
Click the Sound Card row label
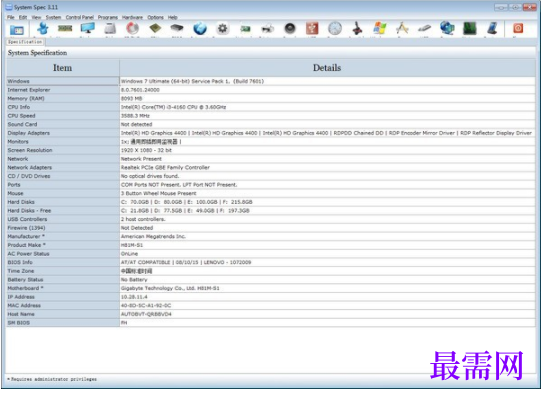63,124
